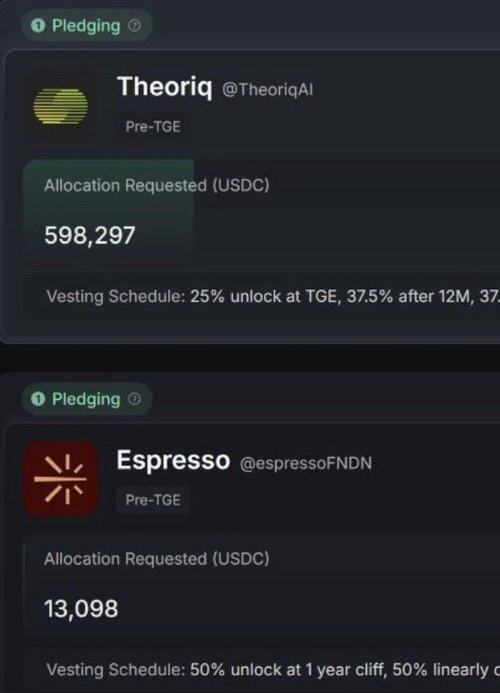
Task: Click the Theoriq project title
Action: 164,87
